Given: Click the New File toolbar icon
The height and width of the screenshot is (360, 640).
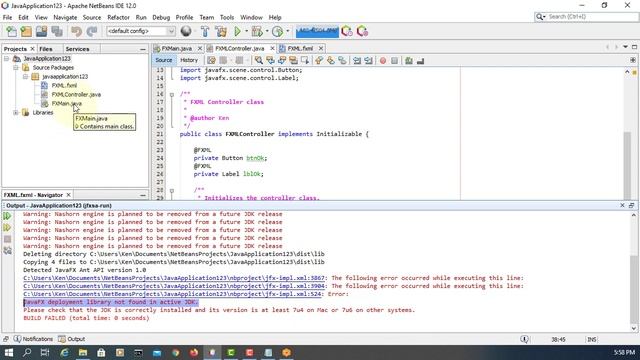Looking at the screenshot, I should coord(11,31).
